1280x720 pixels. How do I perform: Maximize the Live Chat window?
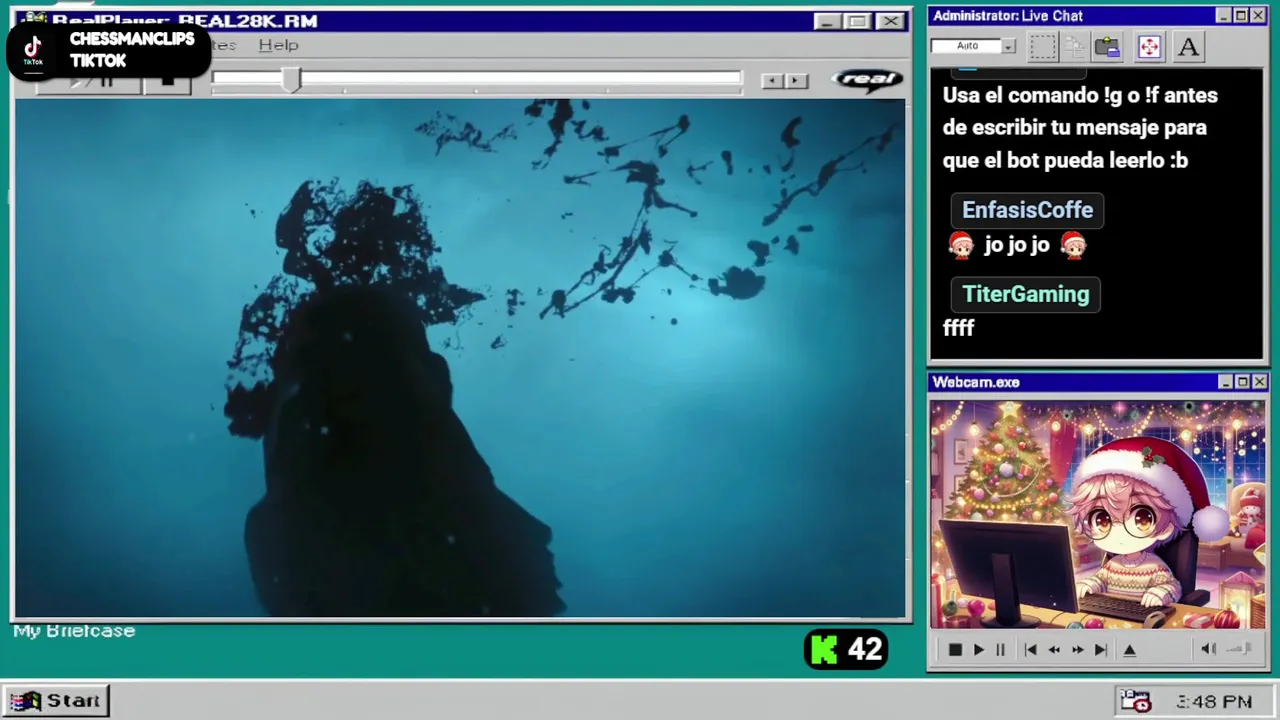tap(1241, 16)
